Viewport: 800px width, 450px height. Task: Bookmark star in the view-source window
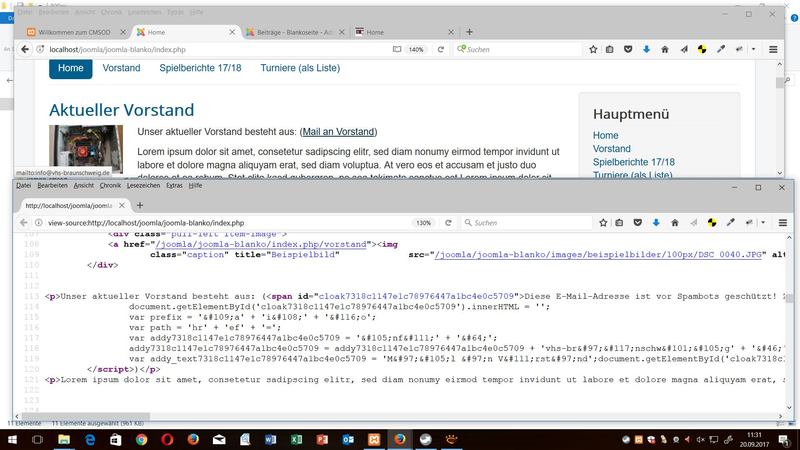coord(603,223)
